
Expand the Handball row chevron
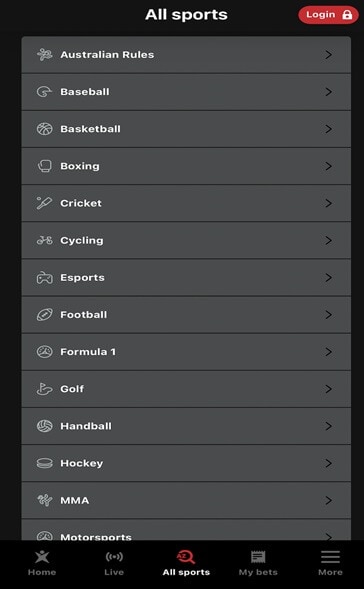(329, 426)
